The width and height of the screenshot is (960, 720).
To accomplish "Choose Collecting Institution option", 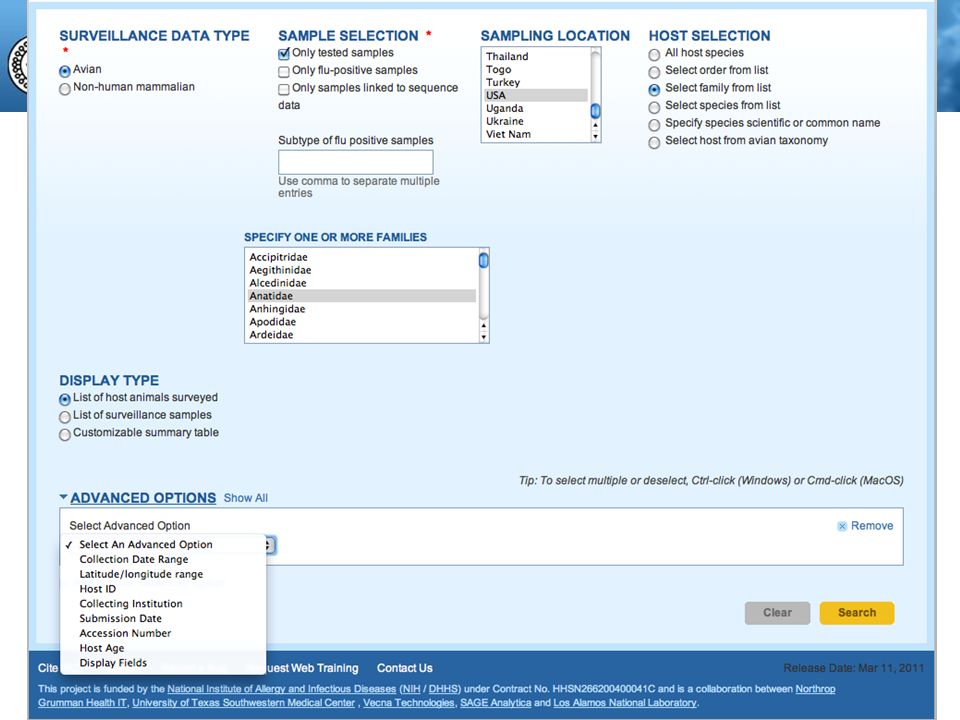I will [163, 603].
